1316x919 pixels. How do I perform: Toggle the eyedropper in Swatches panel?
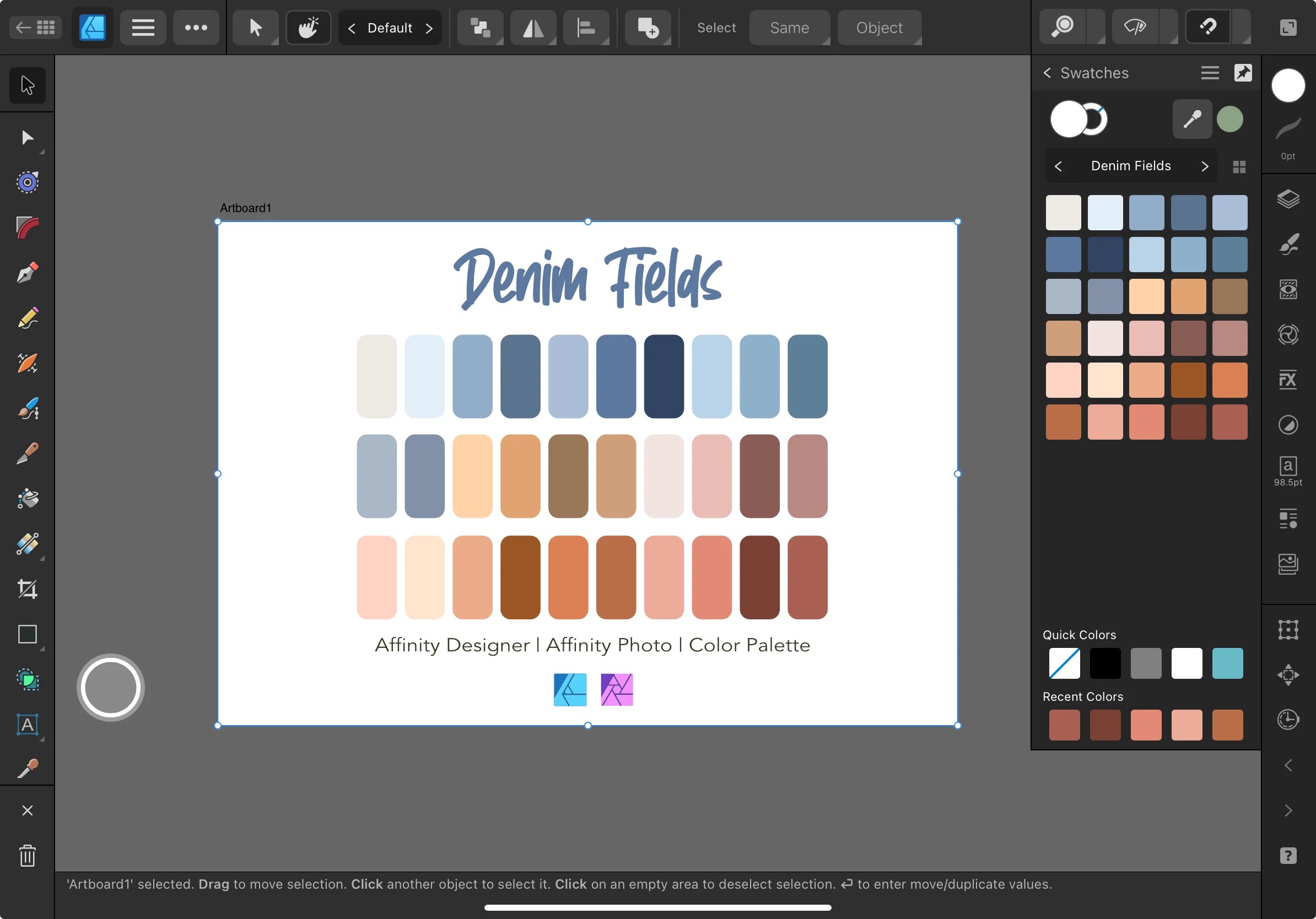(1191, 118)
